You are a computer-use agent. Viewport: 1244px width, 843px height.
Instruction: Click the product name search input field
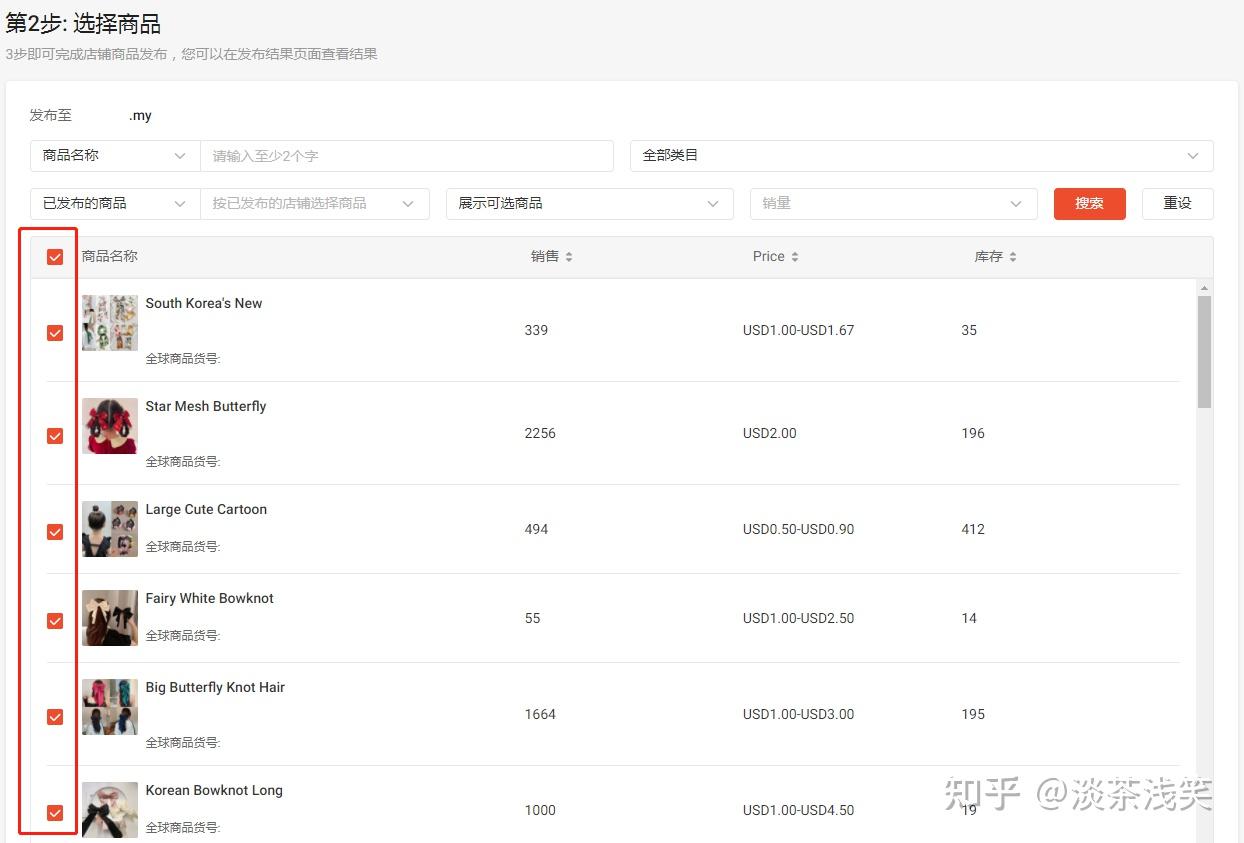(407, 156)
